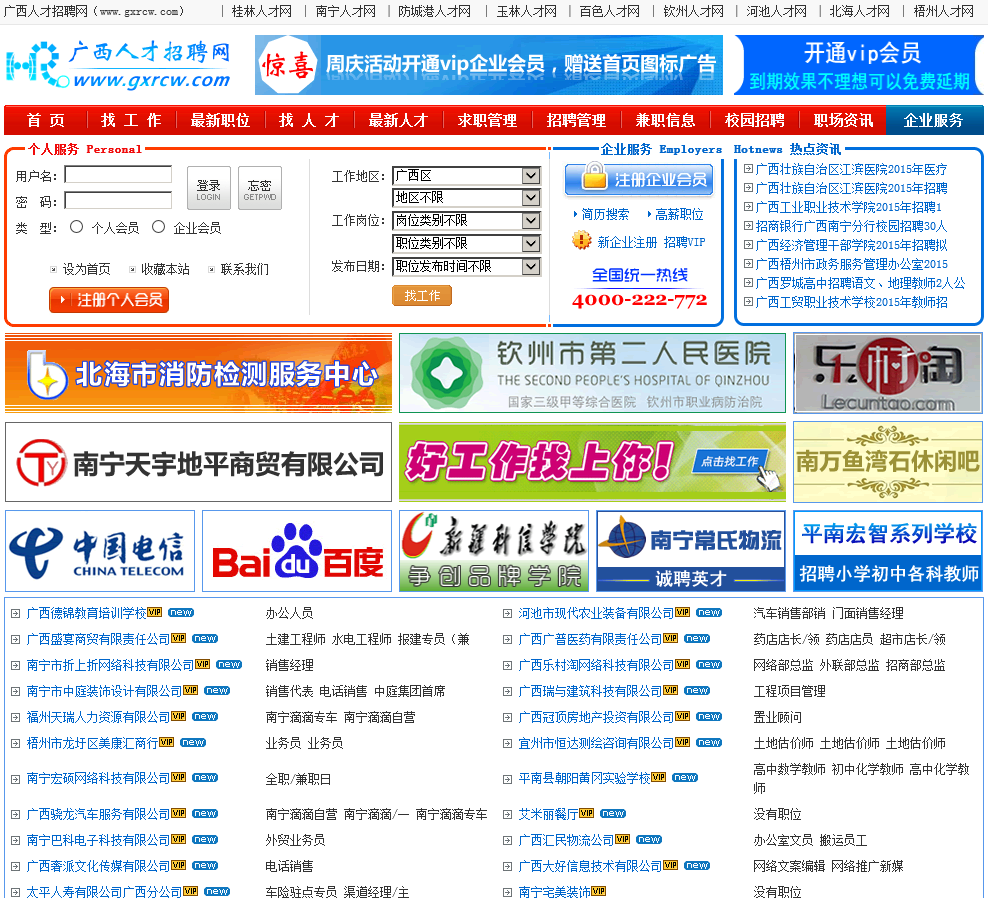The height and width of the screenshot is (898, 988).
Task: Open the 钦州市第二人民医院 banner ad
Action: 592,373
